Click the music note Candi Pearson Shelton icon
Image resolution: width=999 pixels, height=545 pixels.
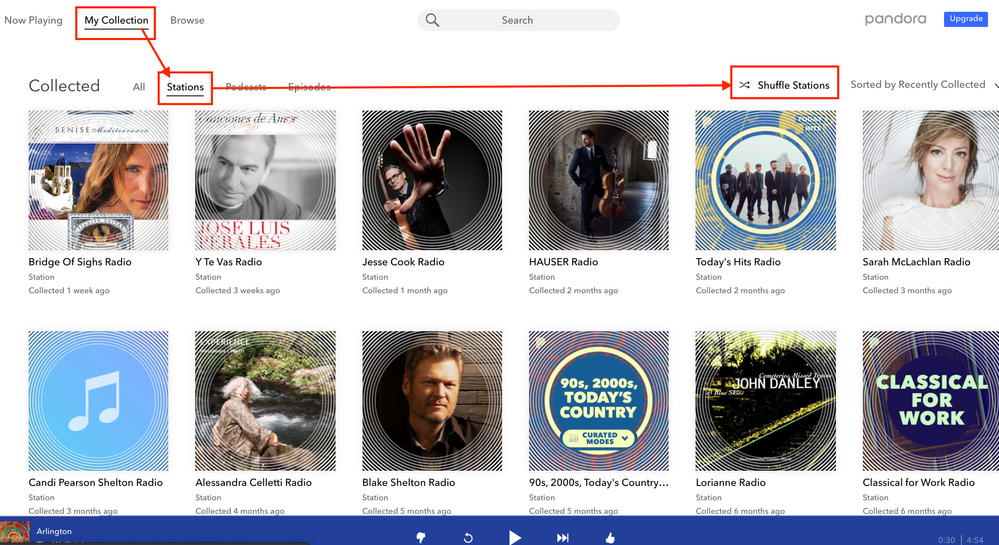[x=98, y=400]
